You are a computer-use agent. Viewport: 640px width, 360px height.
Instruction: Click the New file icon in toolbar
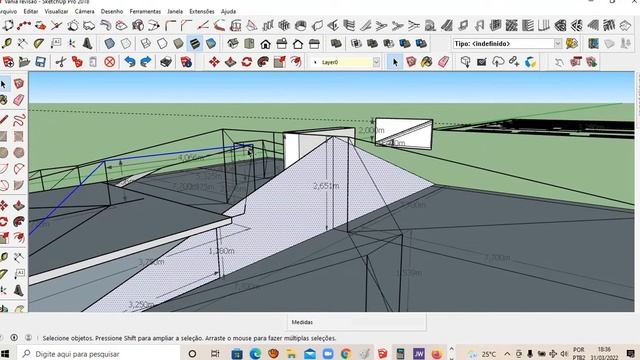[x=8, y=62]
